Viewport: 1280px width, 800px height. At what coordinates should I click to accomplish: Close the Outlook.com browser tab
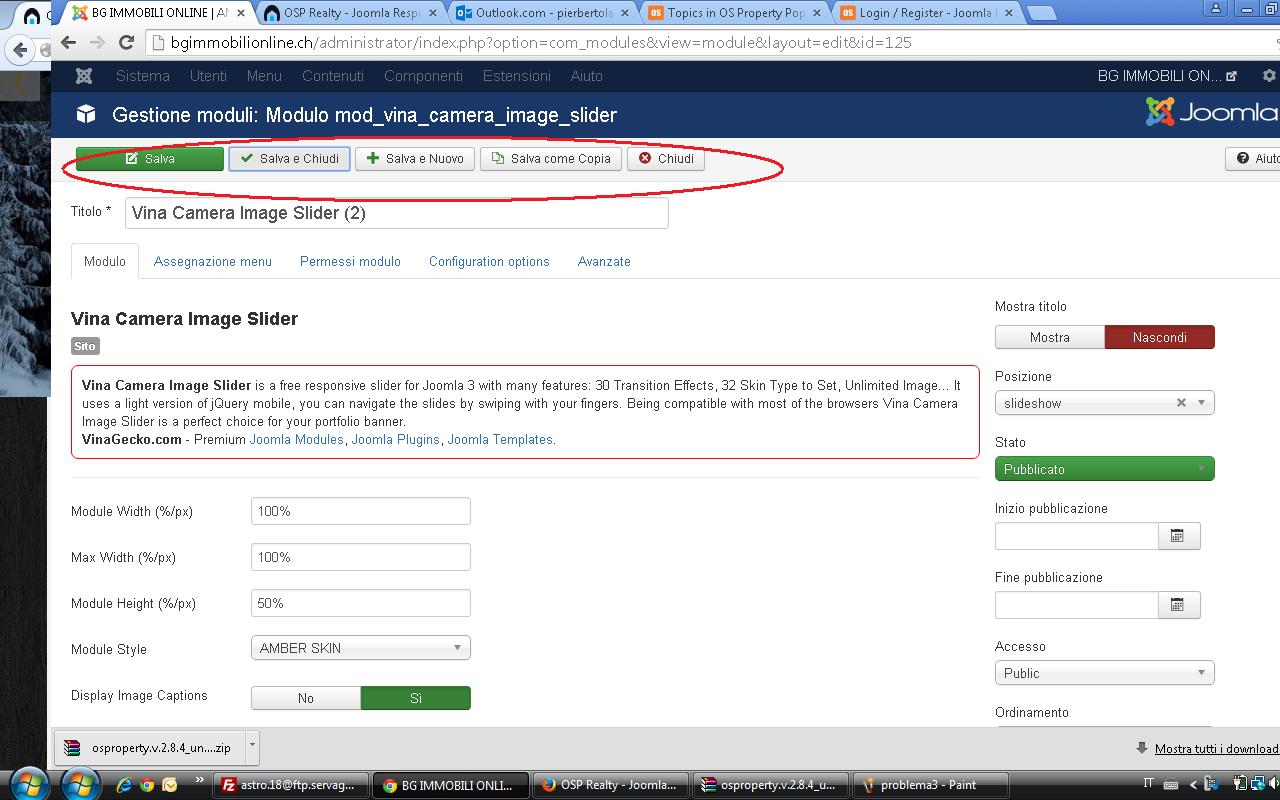point(625,14)
